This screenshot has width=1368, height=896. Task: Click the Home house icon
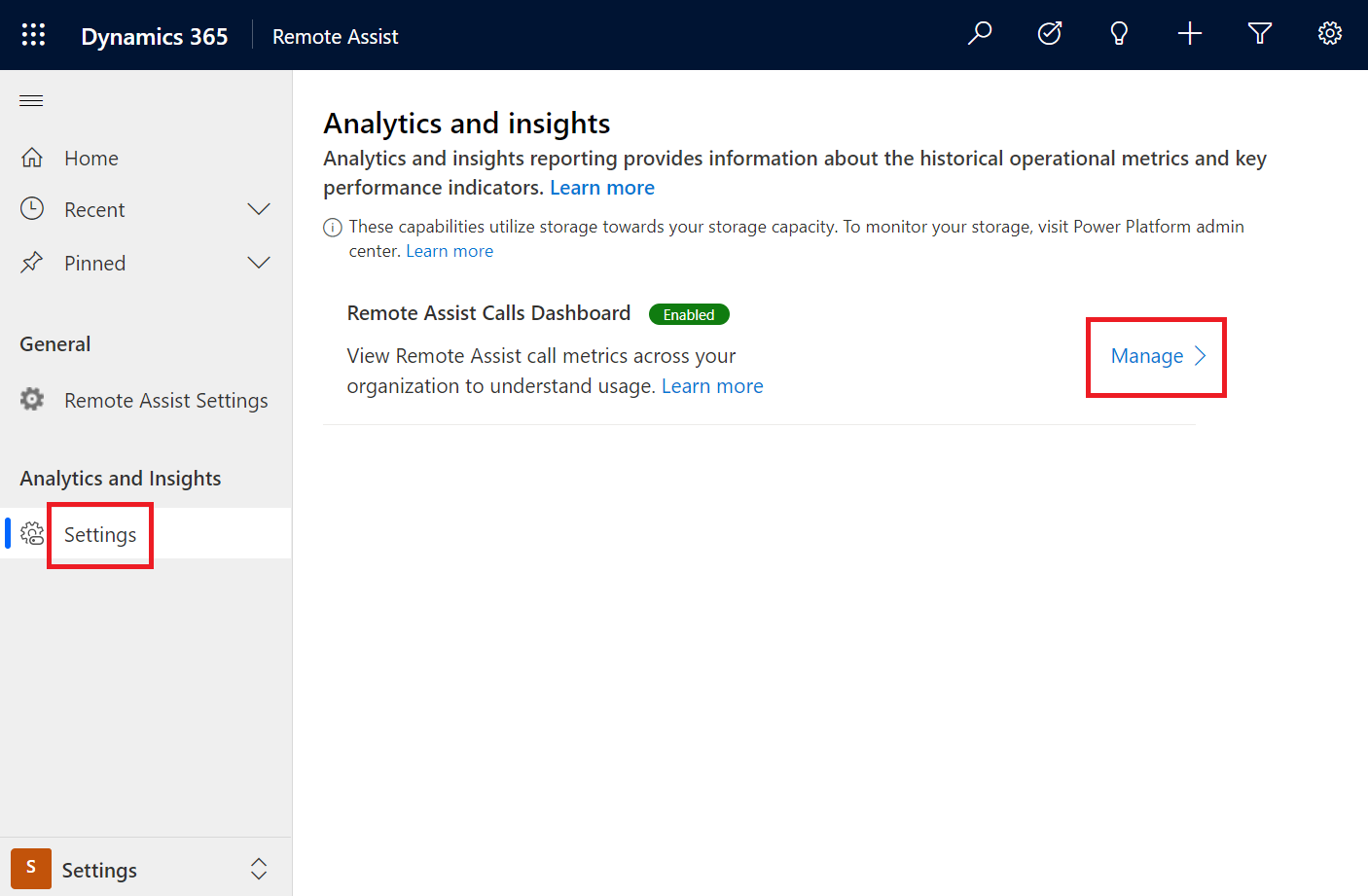point(32,158)
